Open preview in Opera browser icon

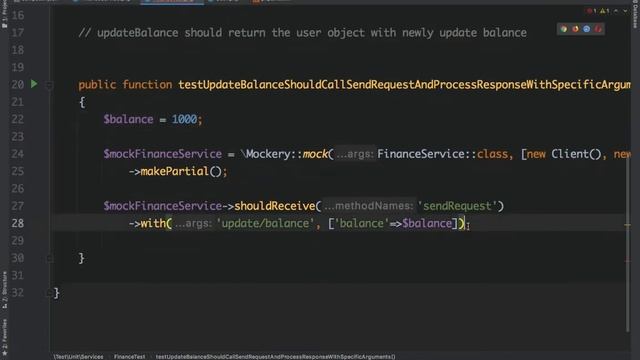pyautogui.click(x=598, y=29)
